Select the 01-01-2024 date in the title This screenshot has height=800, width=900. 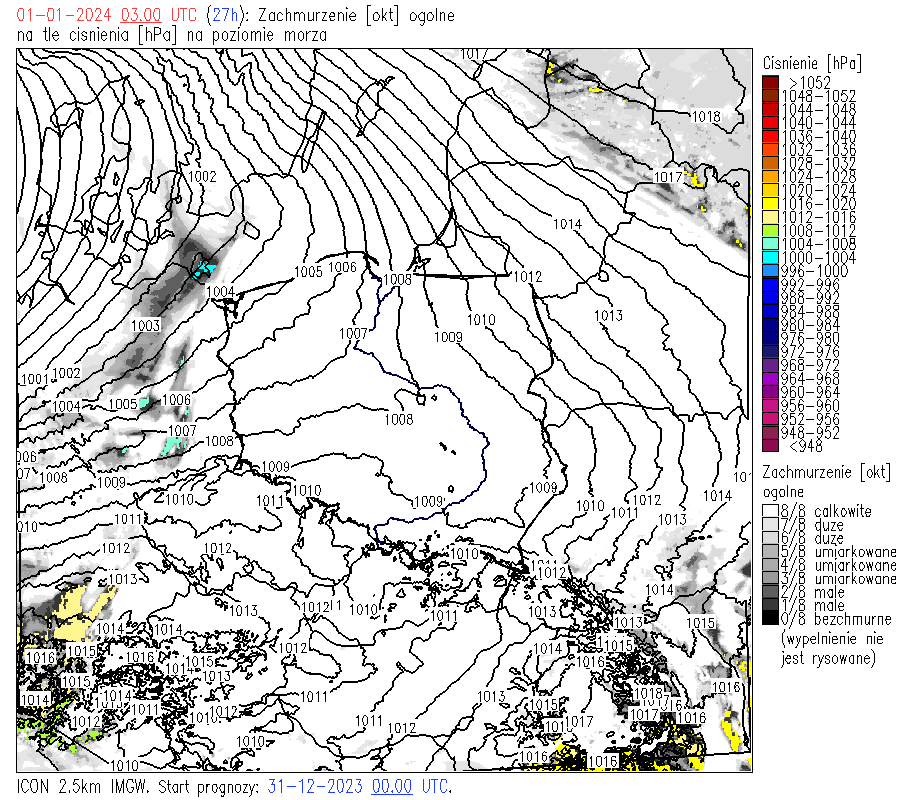(64, 15)
